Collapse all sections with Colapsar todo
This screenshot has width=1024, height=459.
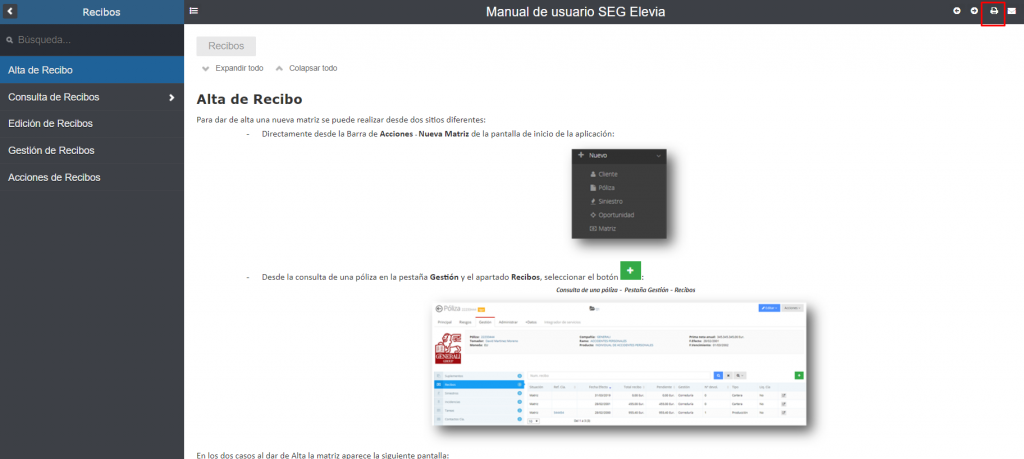(x=313, y=68)
